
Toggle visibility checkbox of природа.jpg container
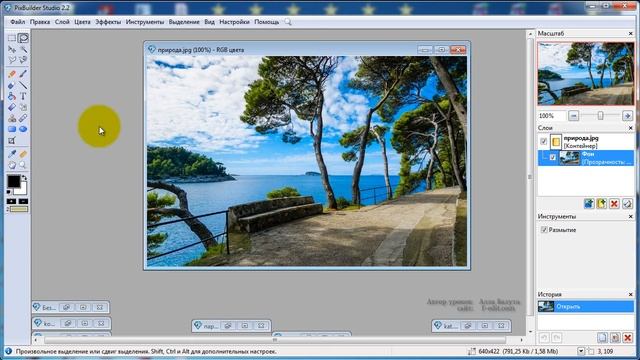point(543,141)
